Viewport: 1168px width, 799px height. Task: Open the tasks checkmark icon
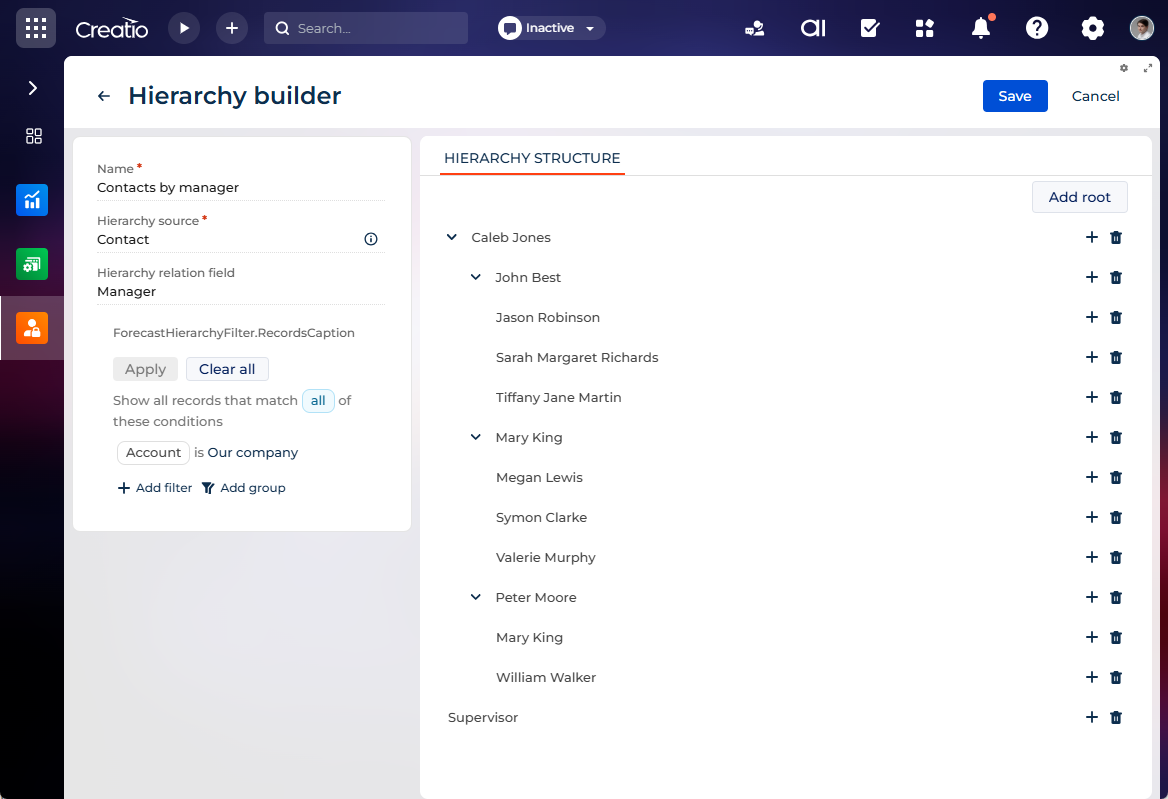click(869, 28)
